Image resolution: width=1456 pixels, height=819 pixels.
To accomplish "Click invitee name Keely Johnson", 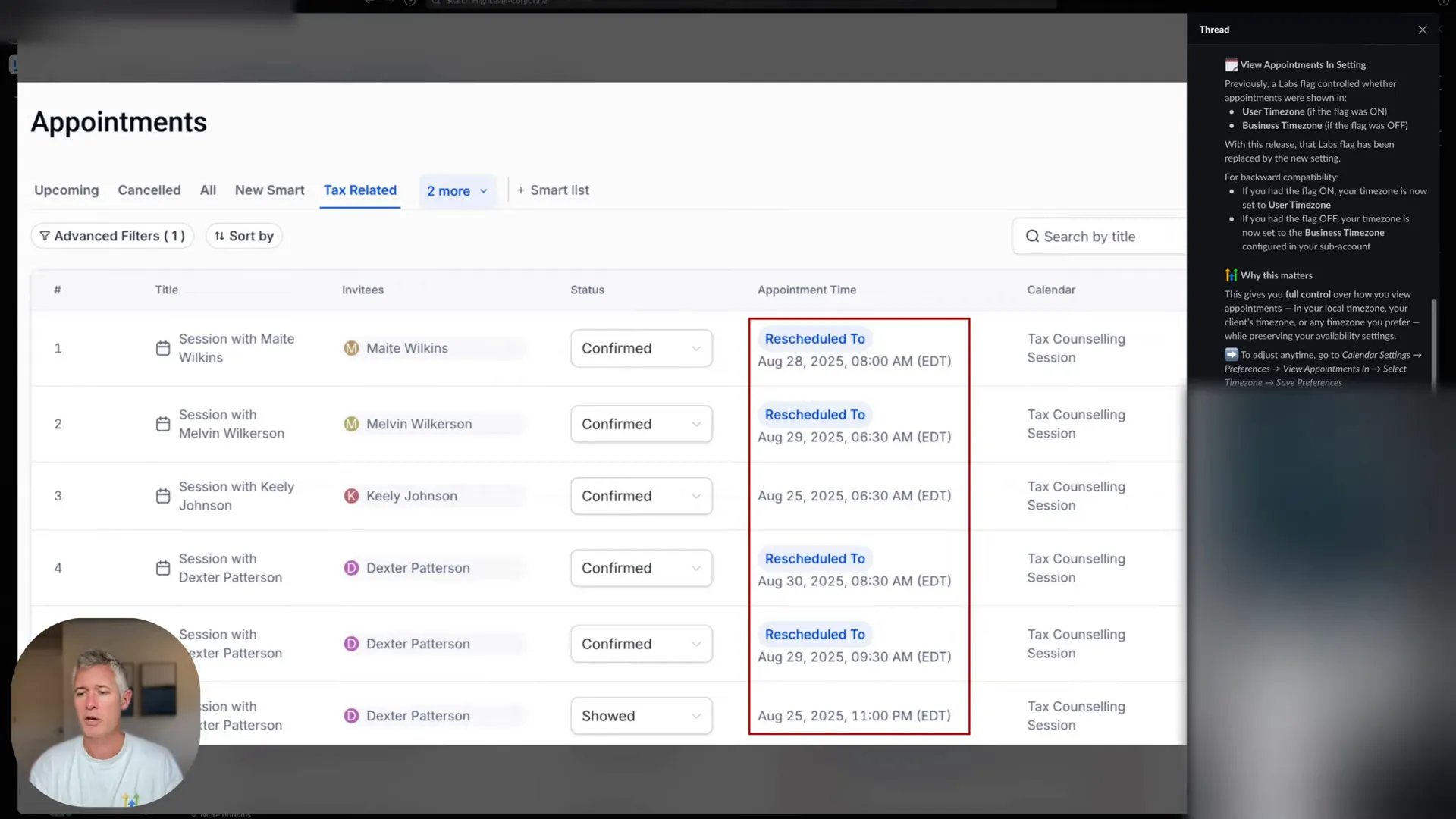I will [412, 496].
